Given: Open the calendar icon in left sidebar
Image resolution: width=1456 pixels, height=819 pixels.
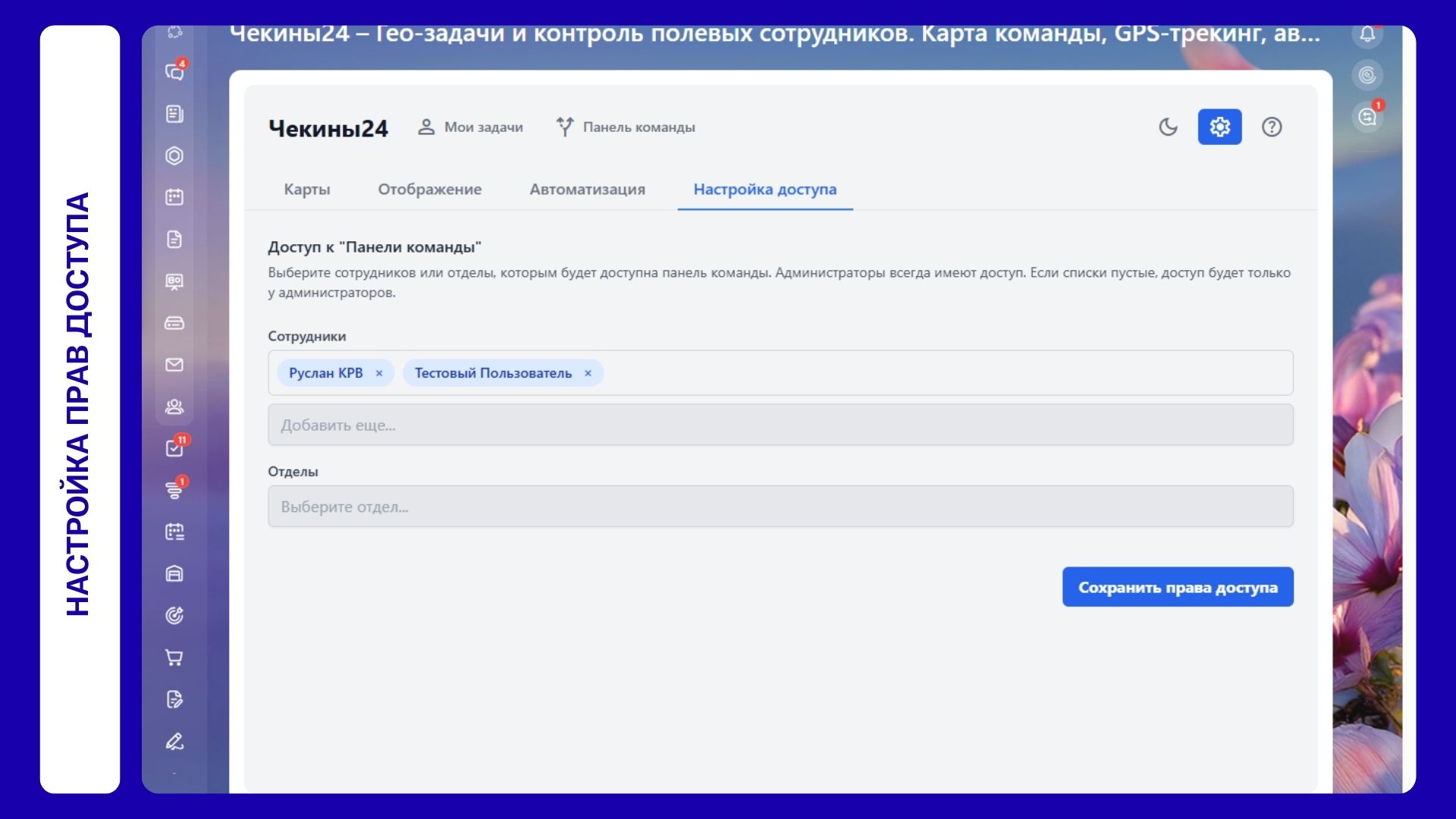Looking at the screenshot, I should 174,197.
